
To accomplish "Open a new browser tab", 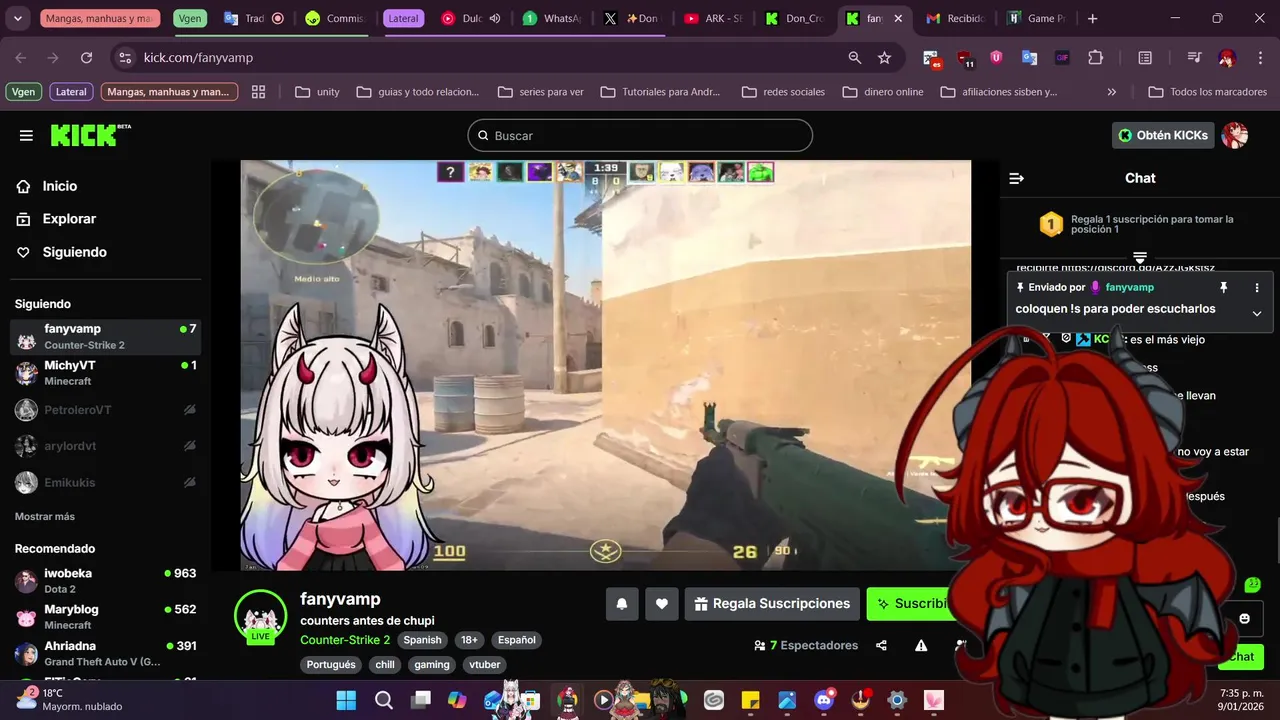I will (1092, 18).
